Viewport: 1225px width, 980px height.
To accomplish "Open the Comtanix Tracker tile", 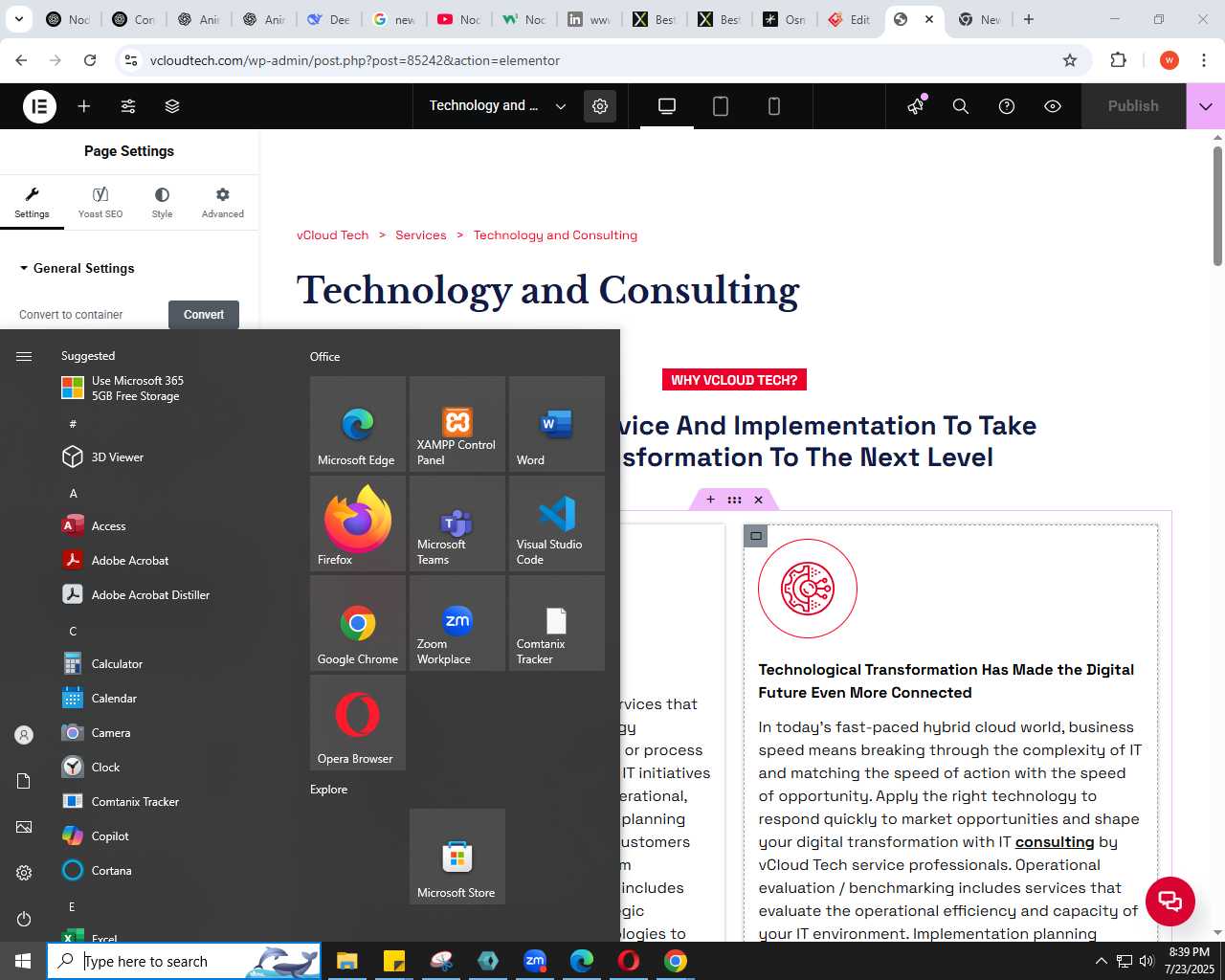I will pos(557,623).
